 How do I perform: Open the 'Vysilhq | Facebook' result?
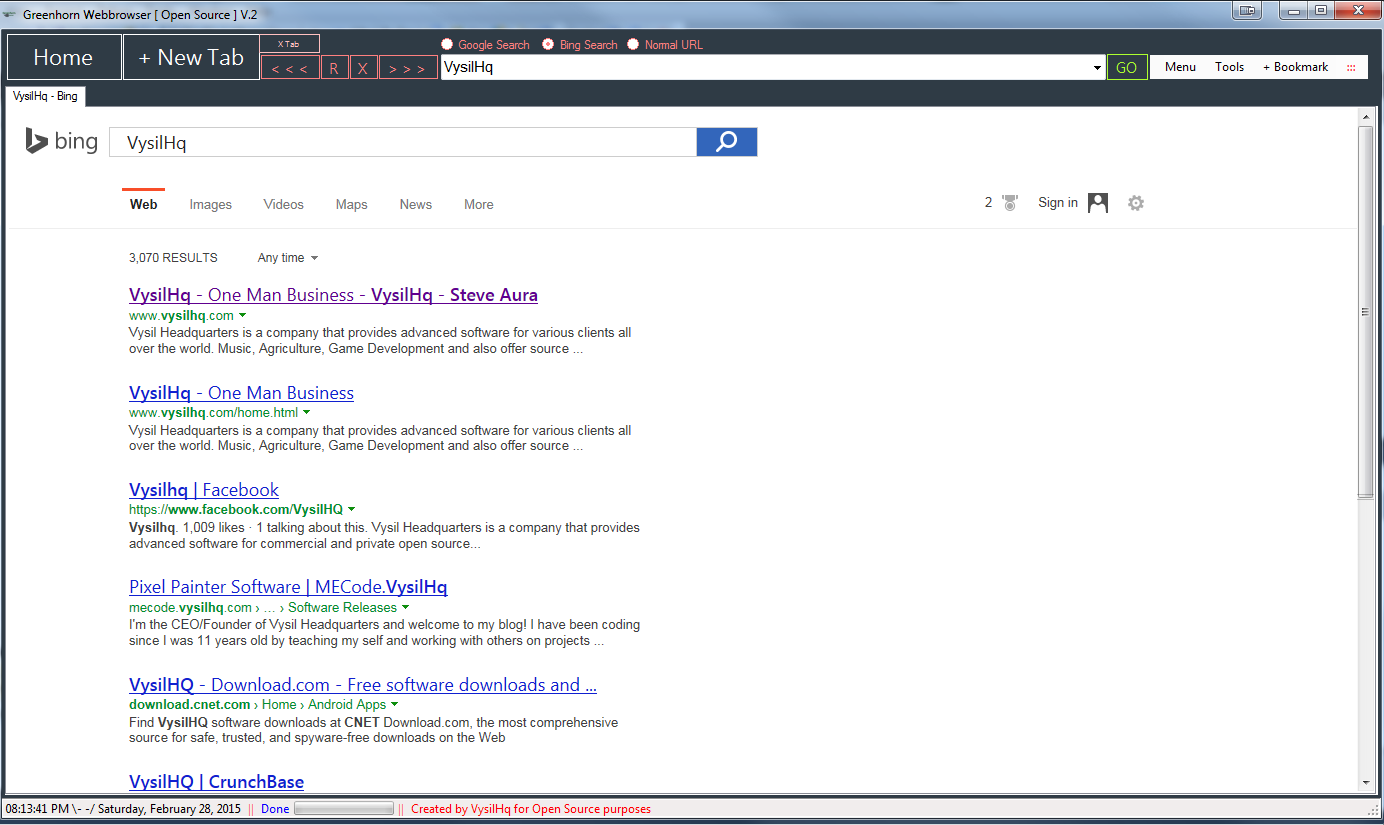(203, 489)
